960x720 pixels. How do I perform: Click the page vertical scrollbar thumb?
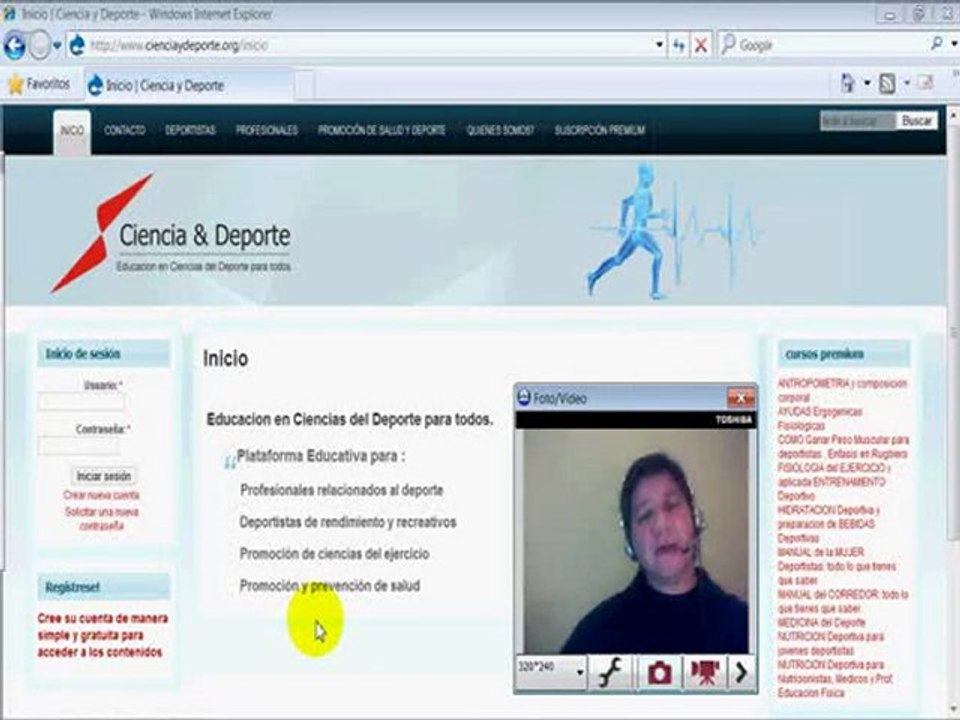pos(953,331)
